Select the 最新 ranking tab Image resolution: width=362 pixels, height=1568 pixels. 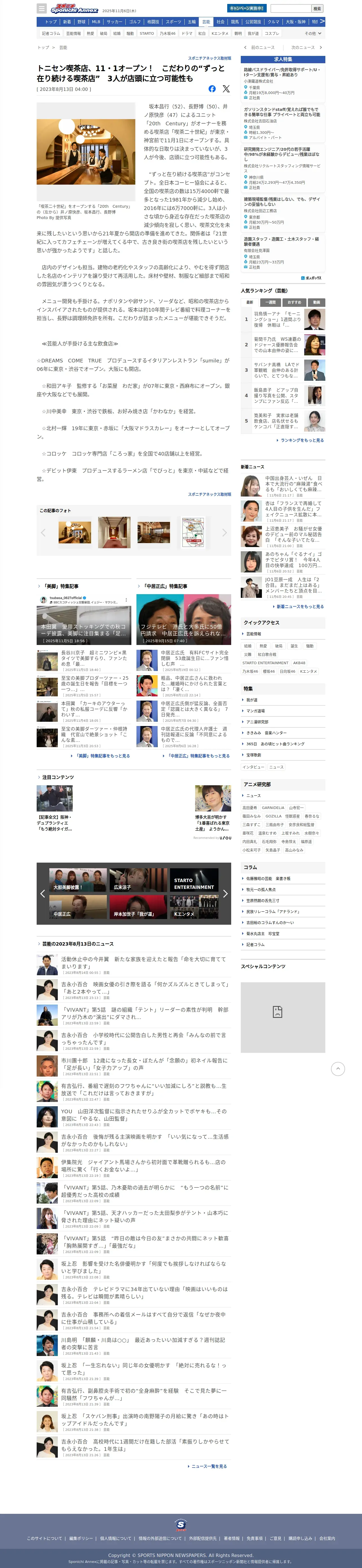[x=250, y=302]
